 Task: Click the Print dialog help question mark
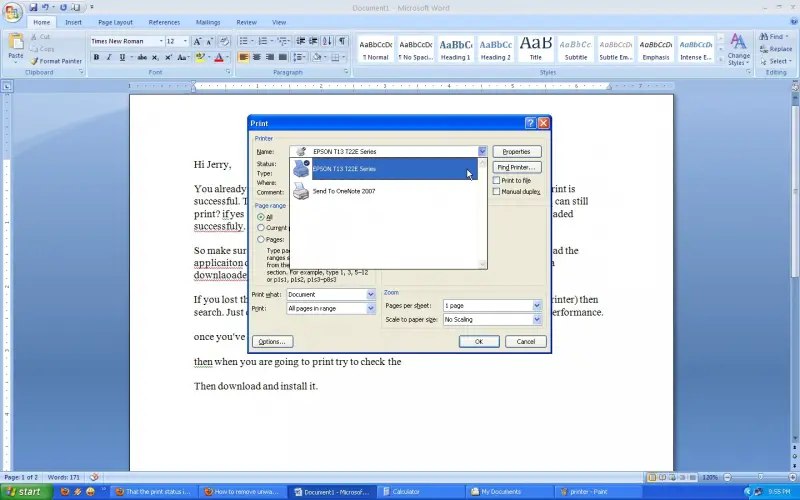[x=530, y=123]
